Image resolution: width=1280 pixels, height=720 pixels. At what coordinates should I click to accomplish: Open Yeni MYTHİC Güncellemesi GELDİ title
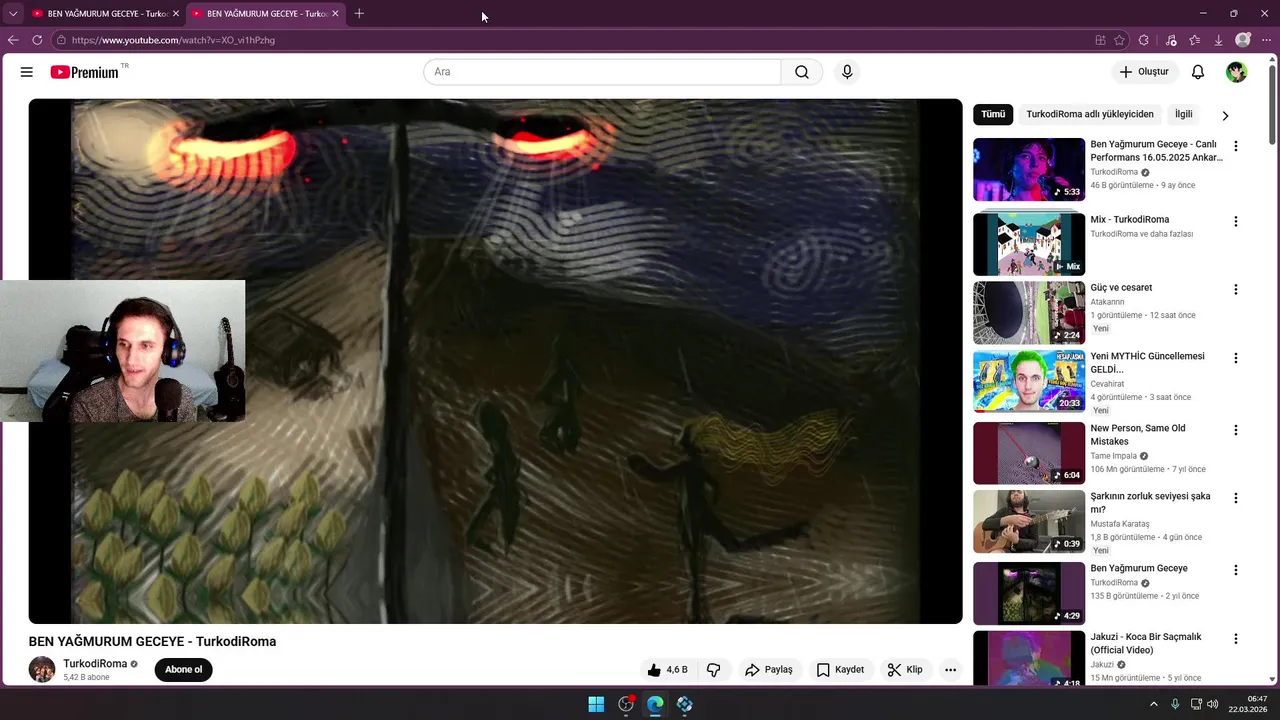(1147, 363)
